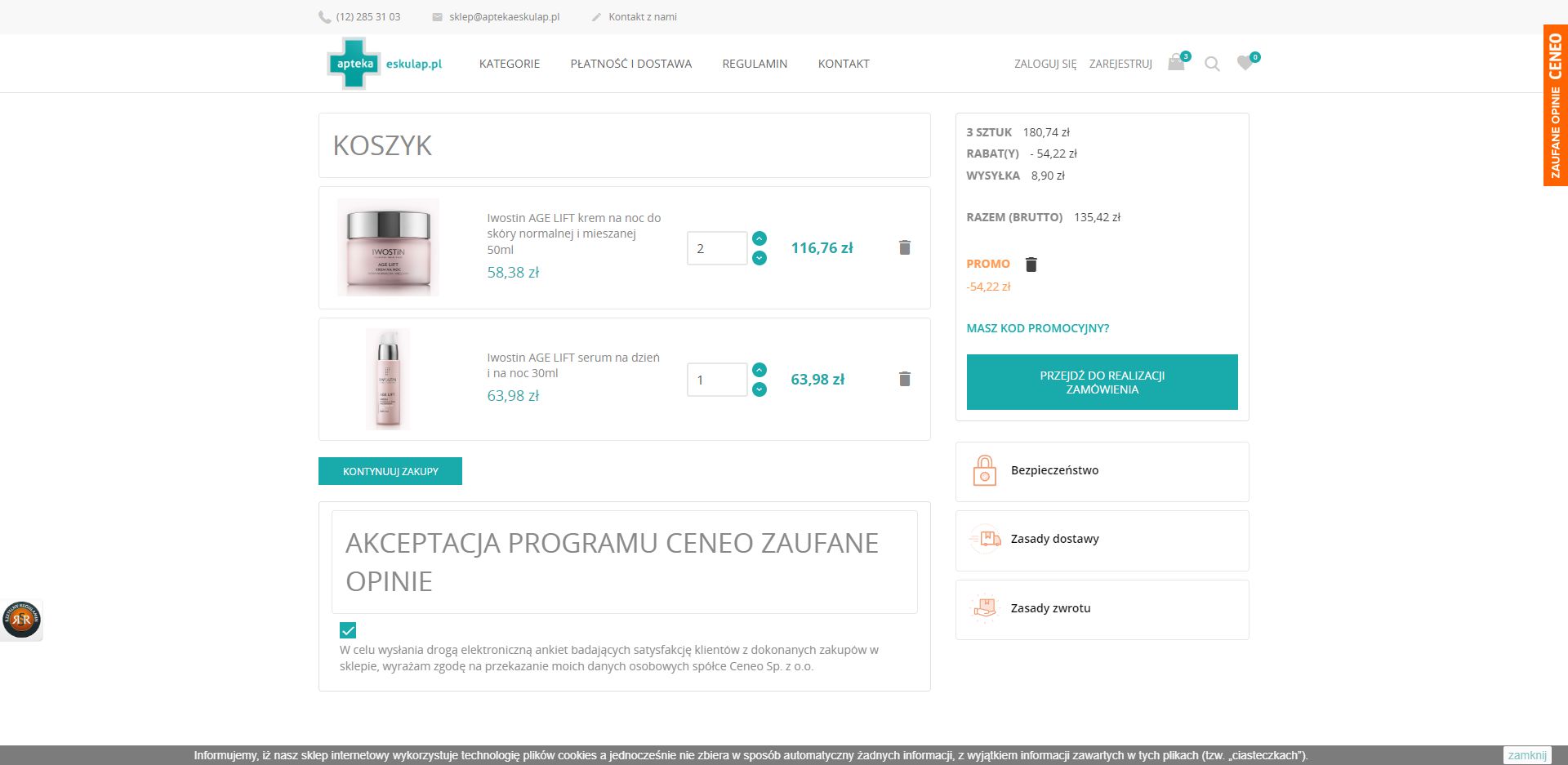
Task: Click ZALOGUJ SIĘ link
Action: tap(1045, 64)
